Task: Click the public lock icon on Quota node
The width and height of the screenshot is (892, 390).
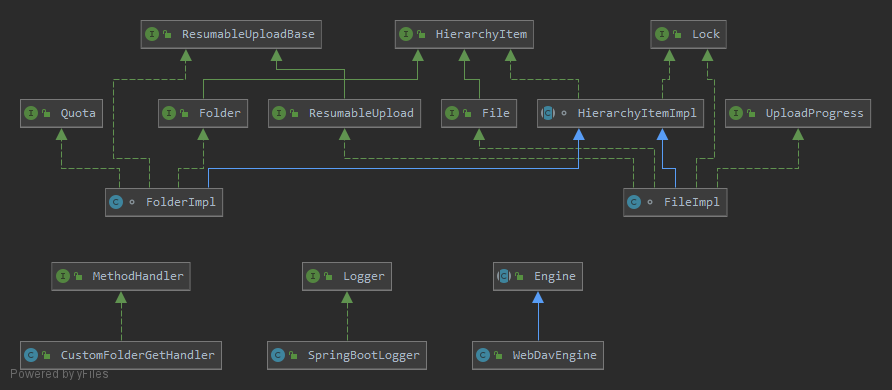Action: coord(46,114)
